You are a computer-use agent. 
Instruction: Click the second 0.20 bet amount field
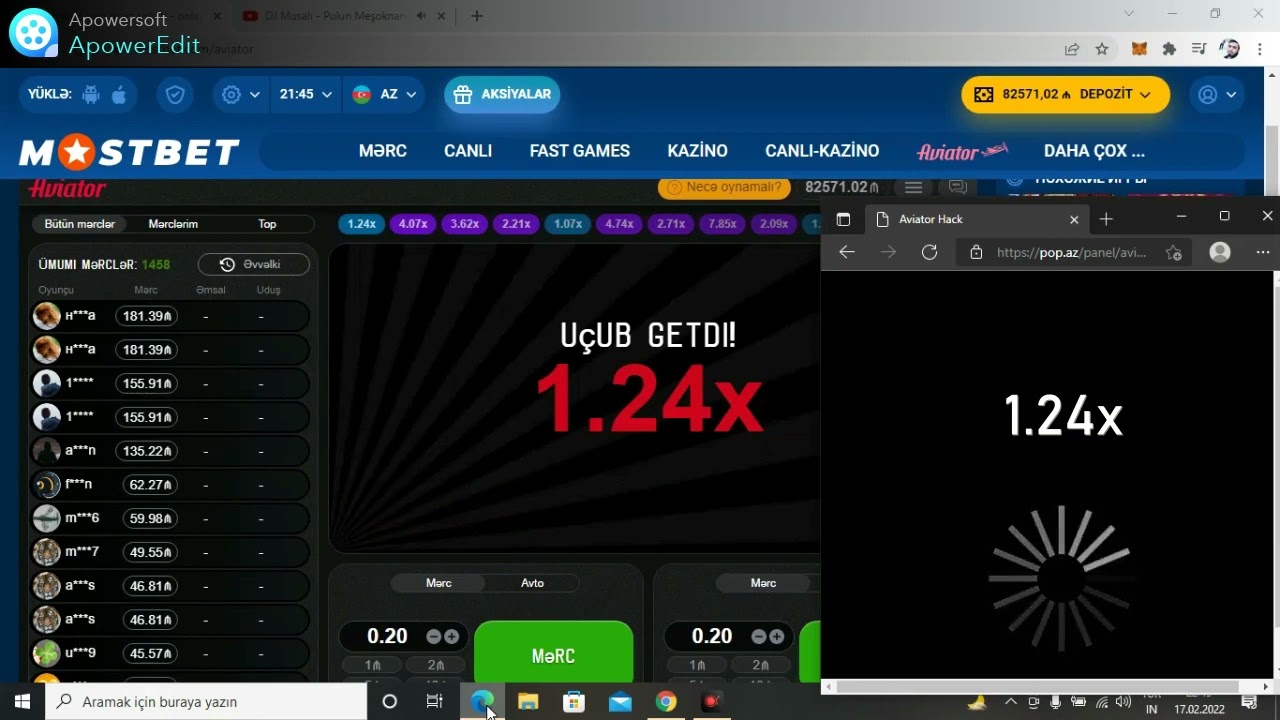pos(712,636)
